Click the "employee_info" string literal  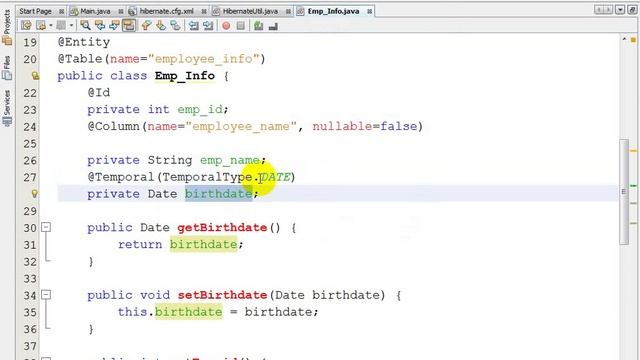tap(204, 59)
